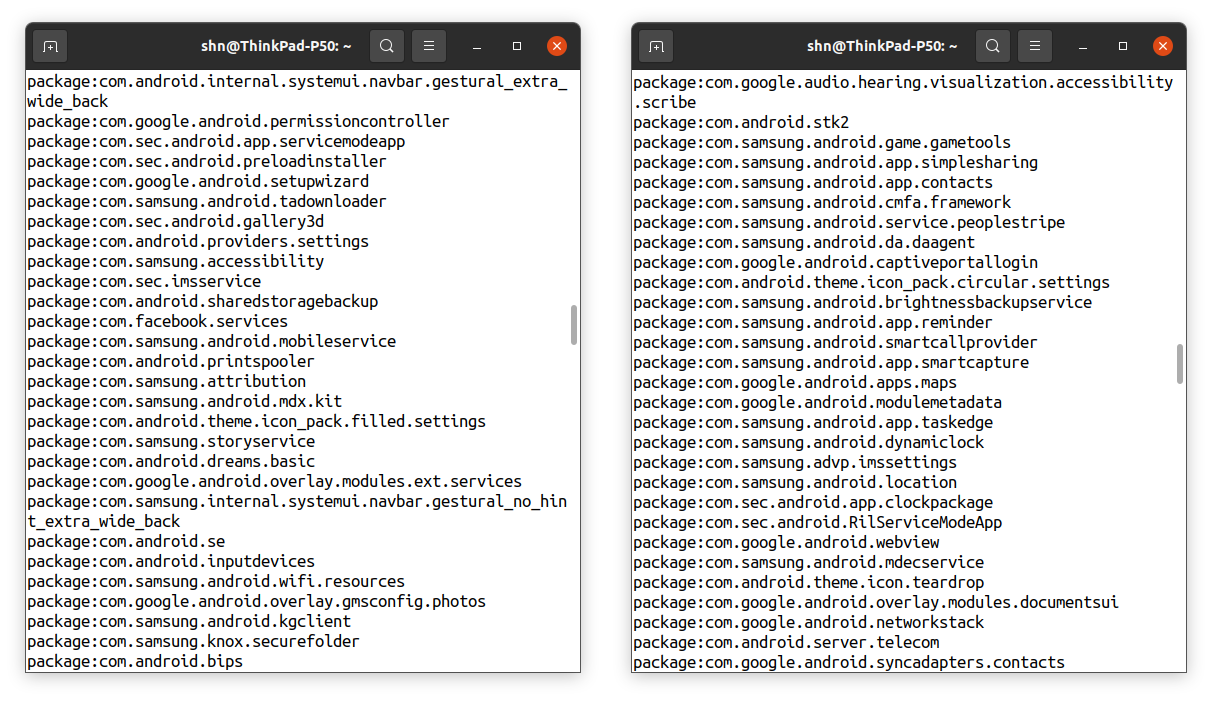Click line com.android.se

(x=126, y=542)
